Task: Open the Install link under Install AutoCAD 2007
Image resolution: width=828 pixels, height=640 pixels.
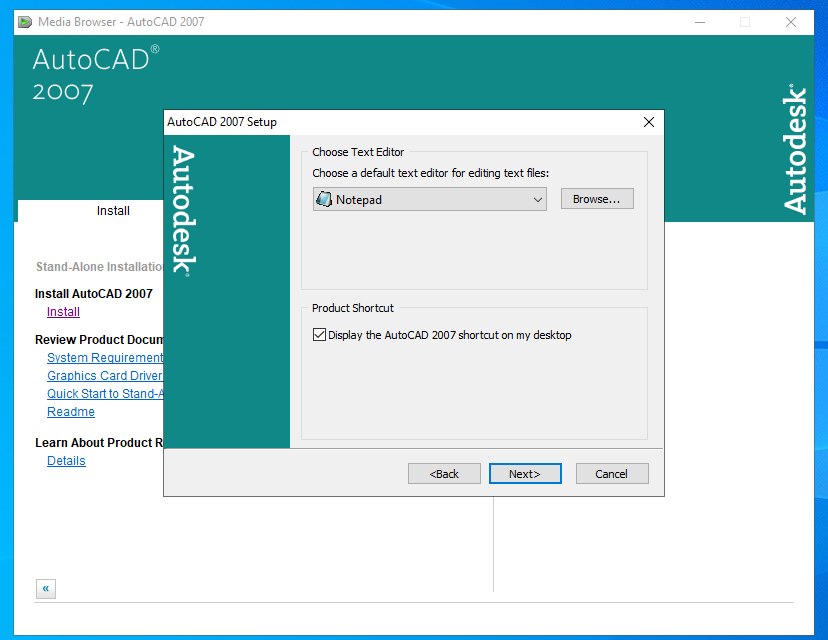Action: [63, 312]
